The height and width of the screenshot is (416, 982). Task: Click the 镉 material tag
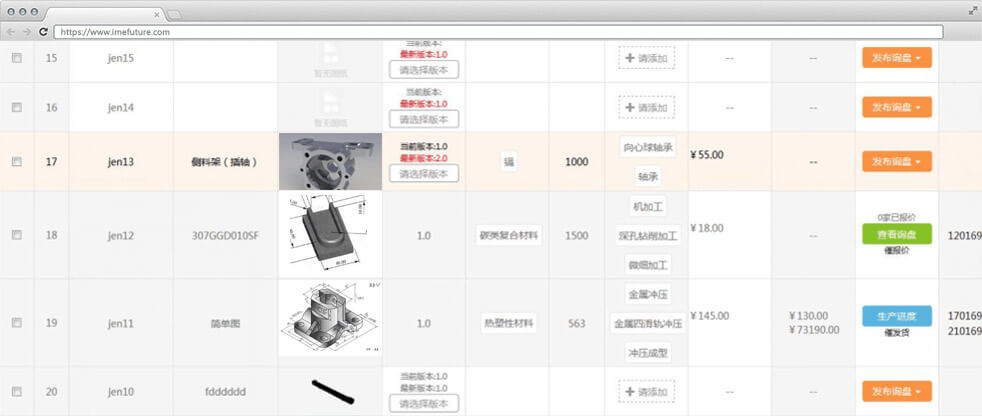509,162
